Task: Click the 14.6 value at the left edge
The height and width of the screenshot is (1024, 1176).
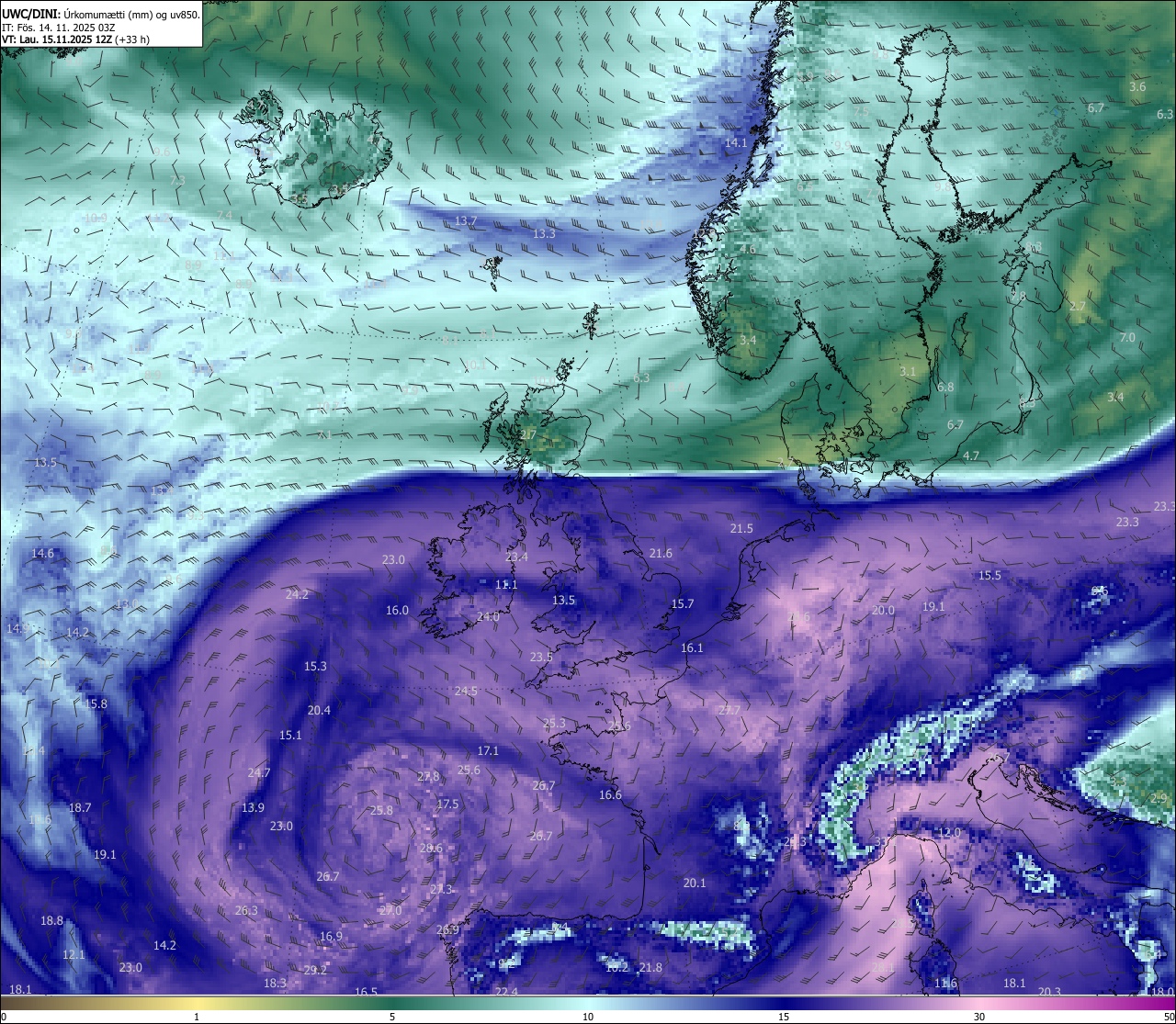Action: [42, 554]
